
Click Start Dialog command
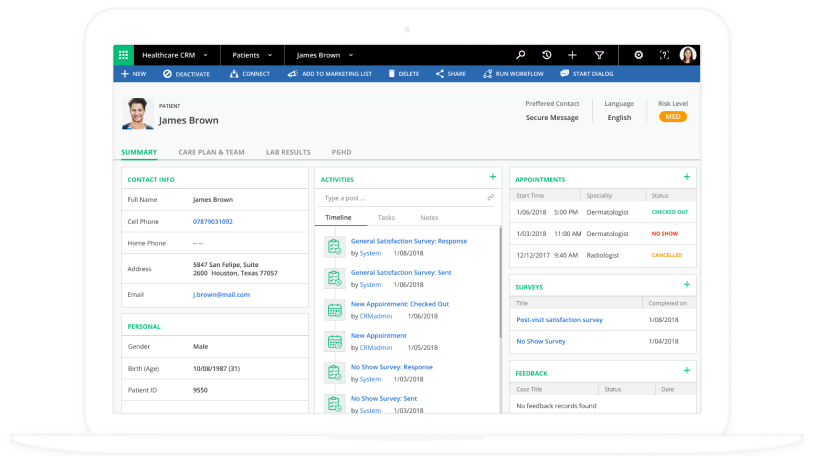[587, 74]
